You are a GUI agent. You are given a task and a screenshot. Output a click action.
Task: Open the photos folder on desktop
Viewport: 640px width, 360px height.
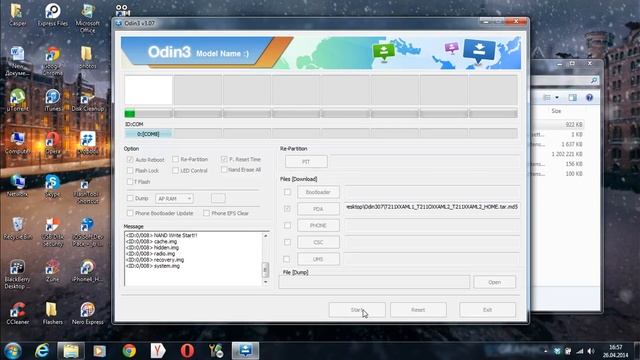click(x=87, y=57)
